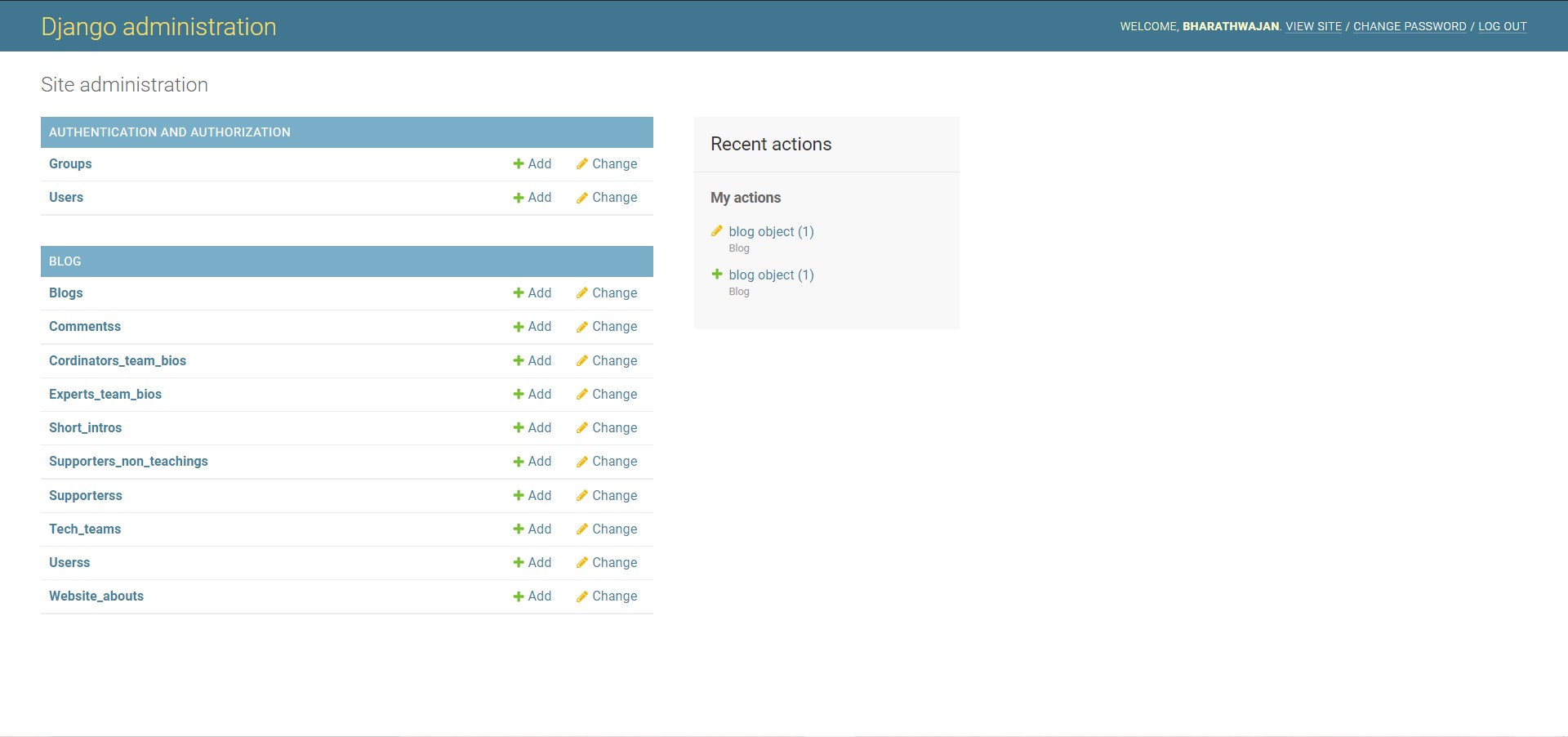Click the plus icon in Blogs row
The image size is (1568, 737).
(x=519, y=293)
